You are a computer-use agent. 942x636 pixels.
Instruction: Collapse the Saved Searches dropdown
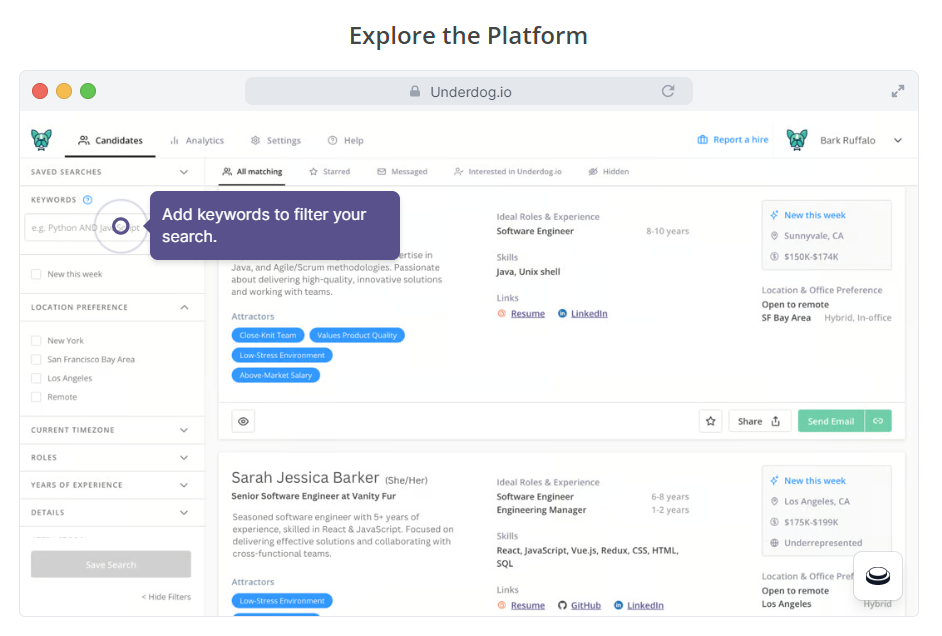pyautogui.click(x=185, y=172)
